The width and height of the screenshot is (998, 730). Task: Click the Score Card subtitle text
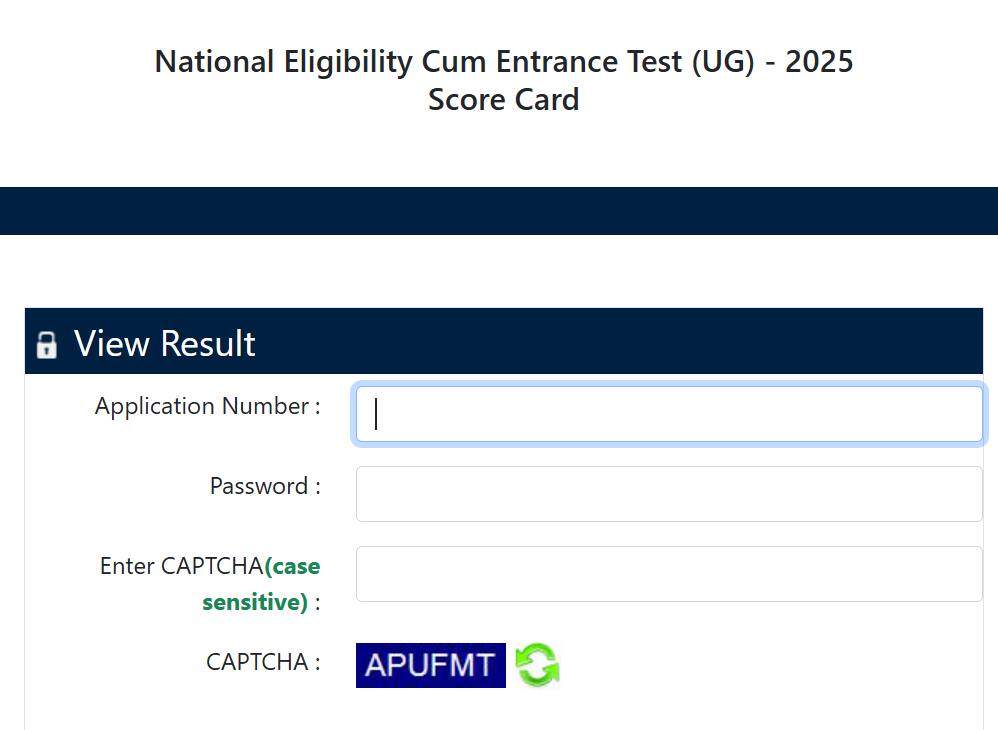[503, 99]
